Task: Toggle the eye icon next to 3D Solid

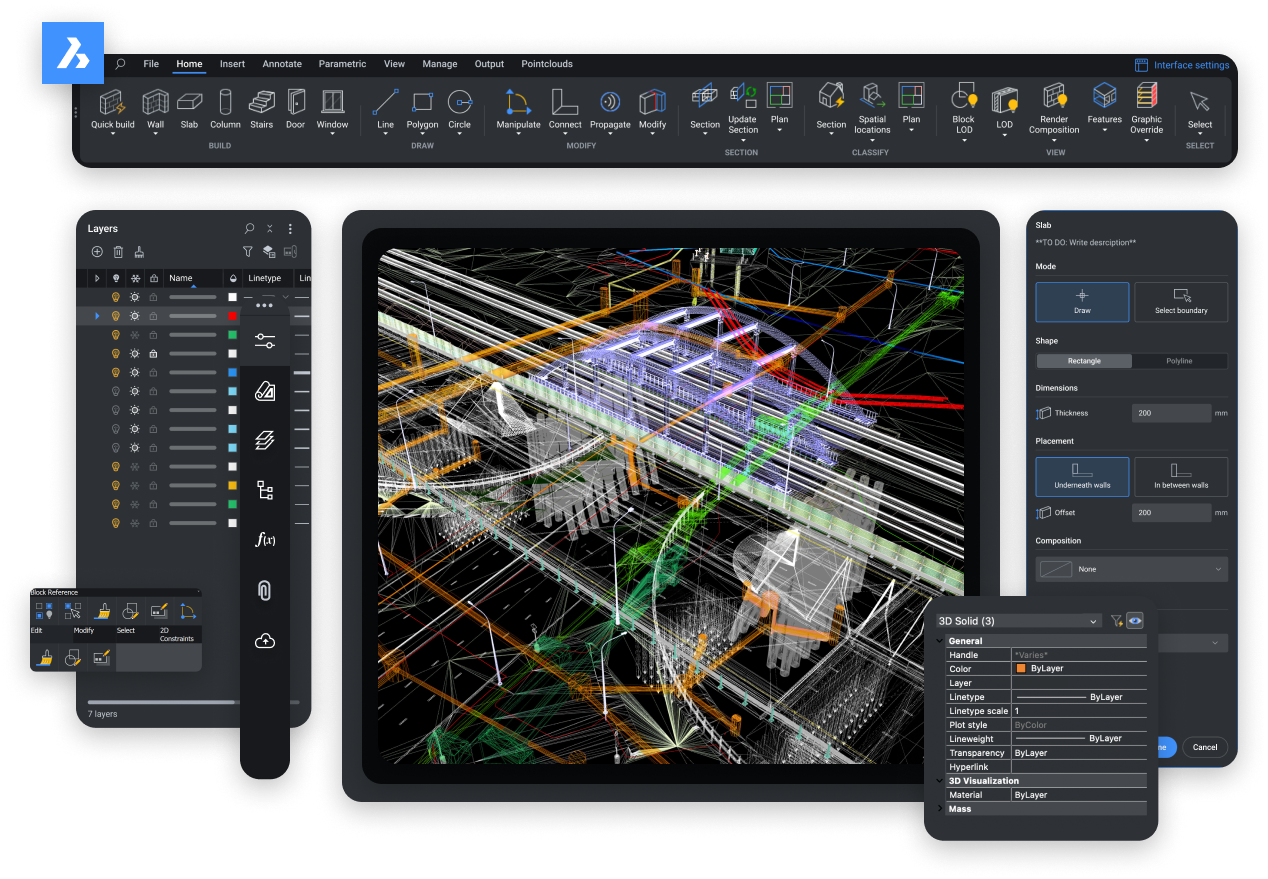Action: coord(1135,620)
